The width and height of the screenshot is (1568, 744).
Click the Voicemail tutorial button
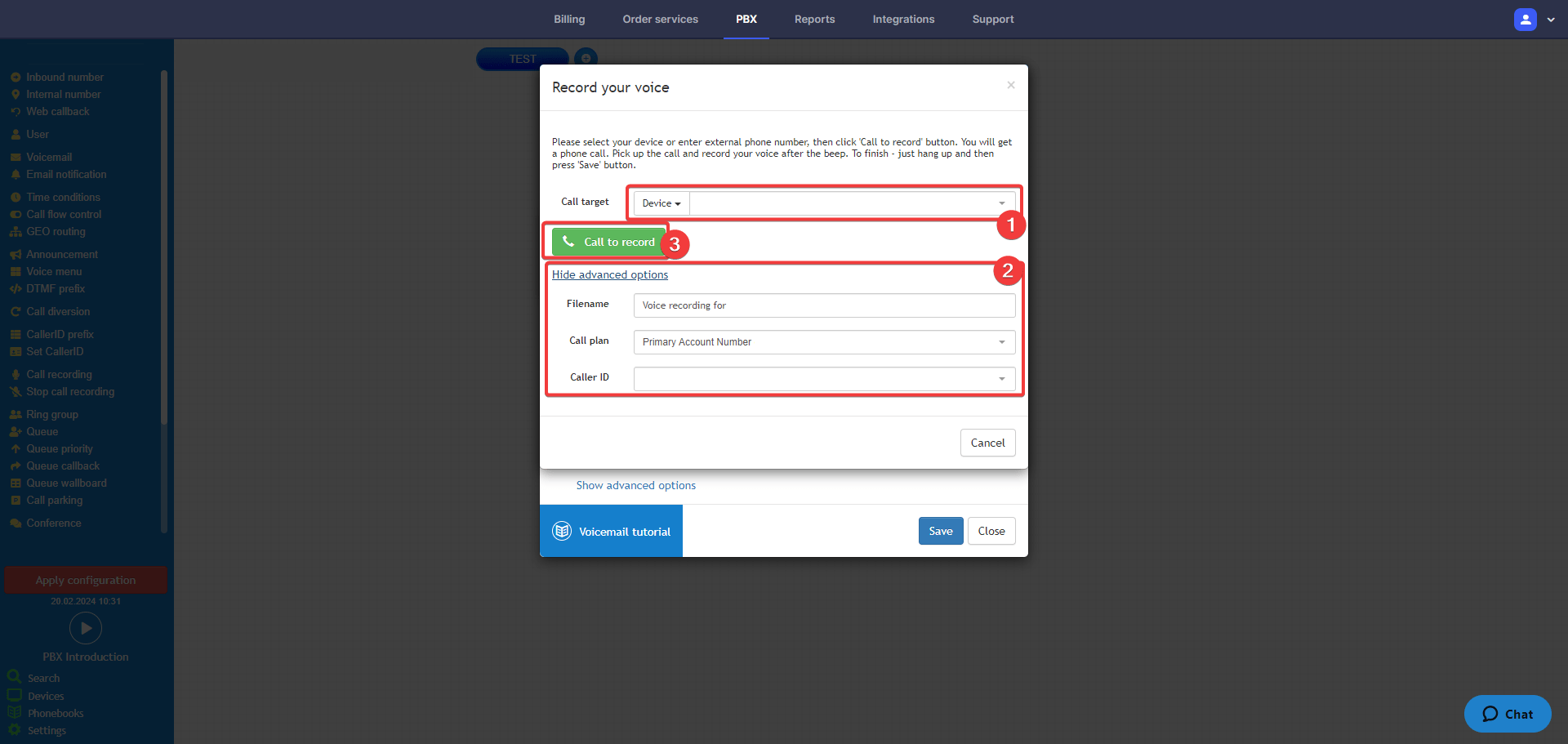click(611, 531)
